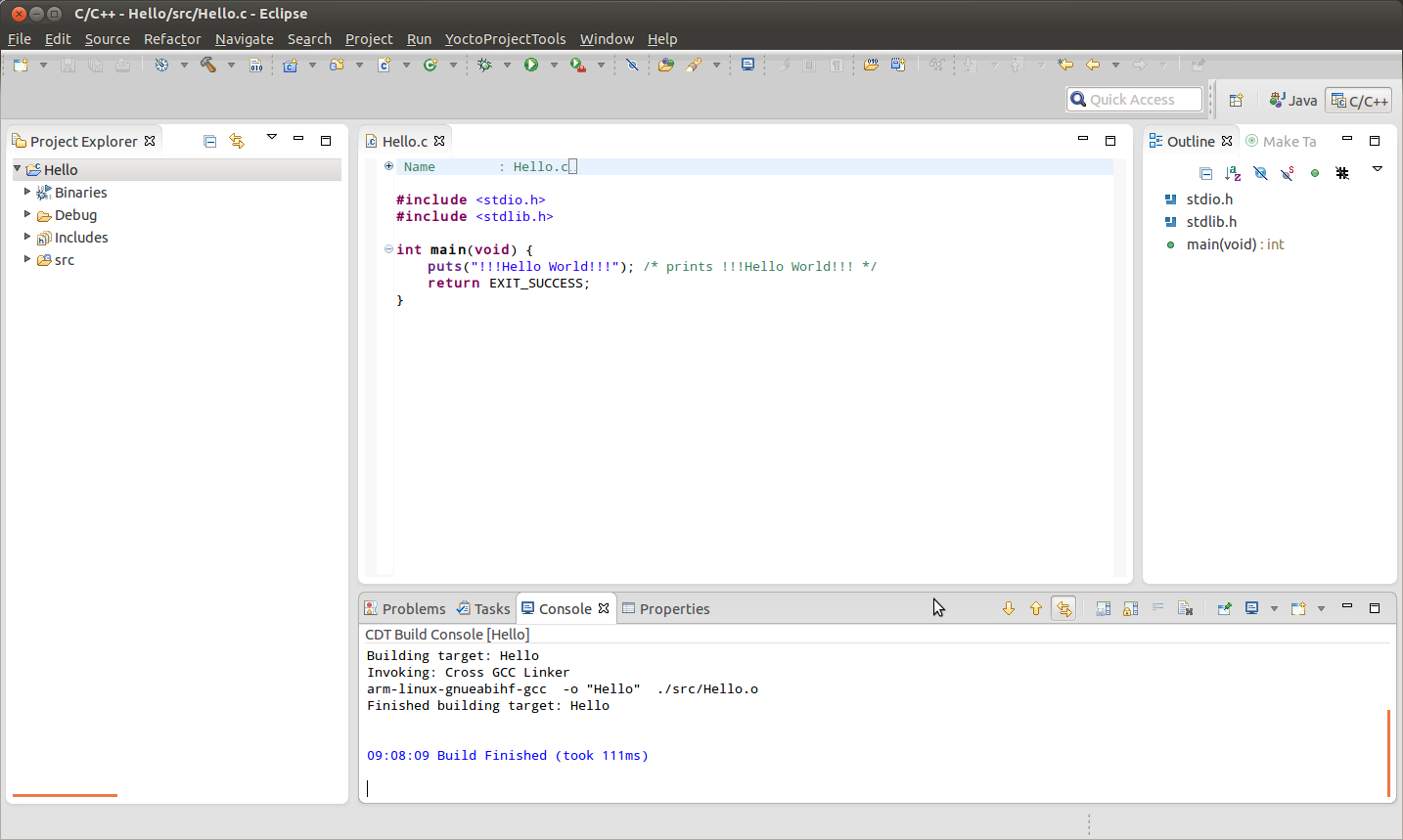Jump to Last Edit Location arrow

pos(1065,65)
